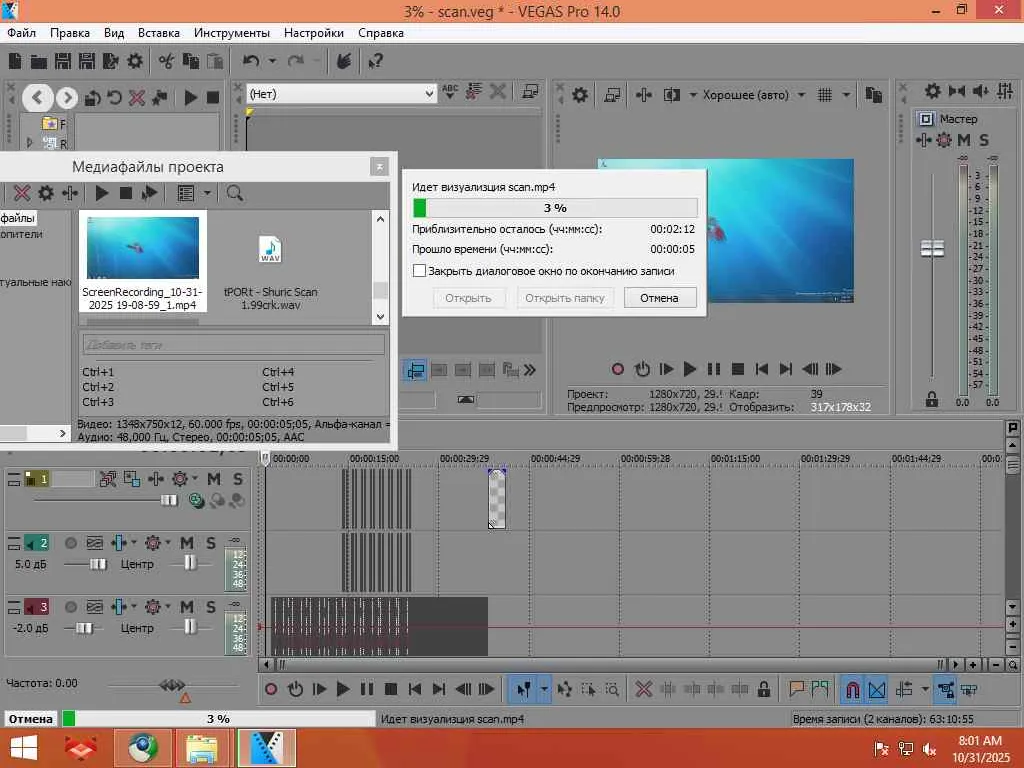Open the Файл menu
Viewport: 1024px width, 768px height.
click(x=21, y=33)
